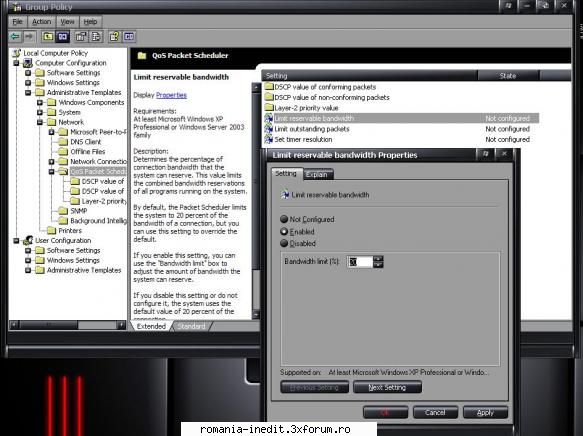The width and height of the screenshot is (583, 436).
Task: Click the Offline Files folder icon
Action: [x=64, y=152]
